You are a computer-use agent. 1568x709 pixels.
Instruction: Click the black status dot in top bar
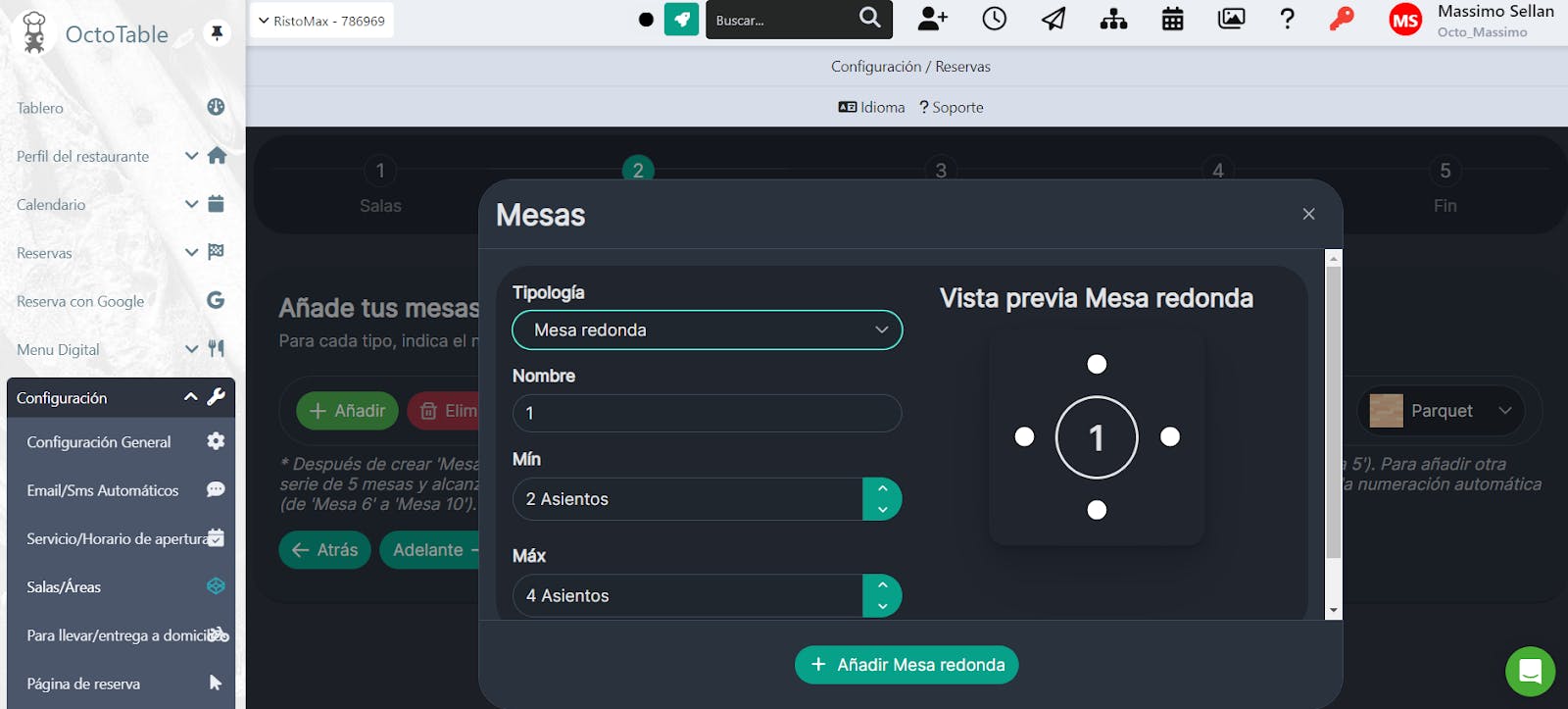coord(646,19)
